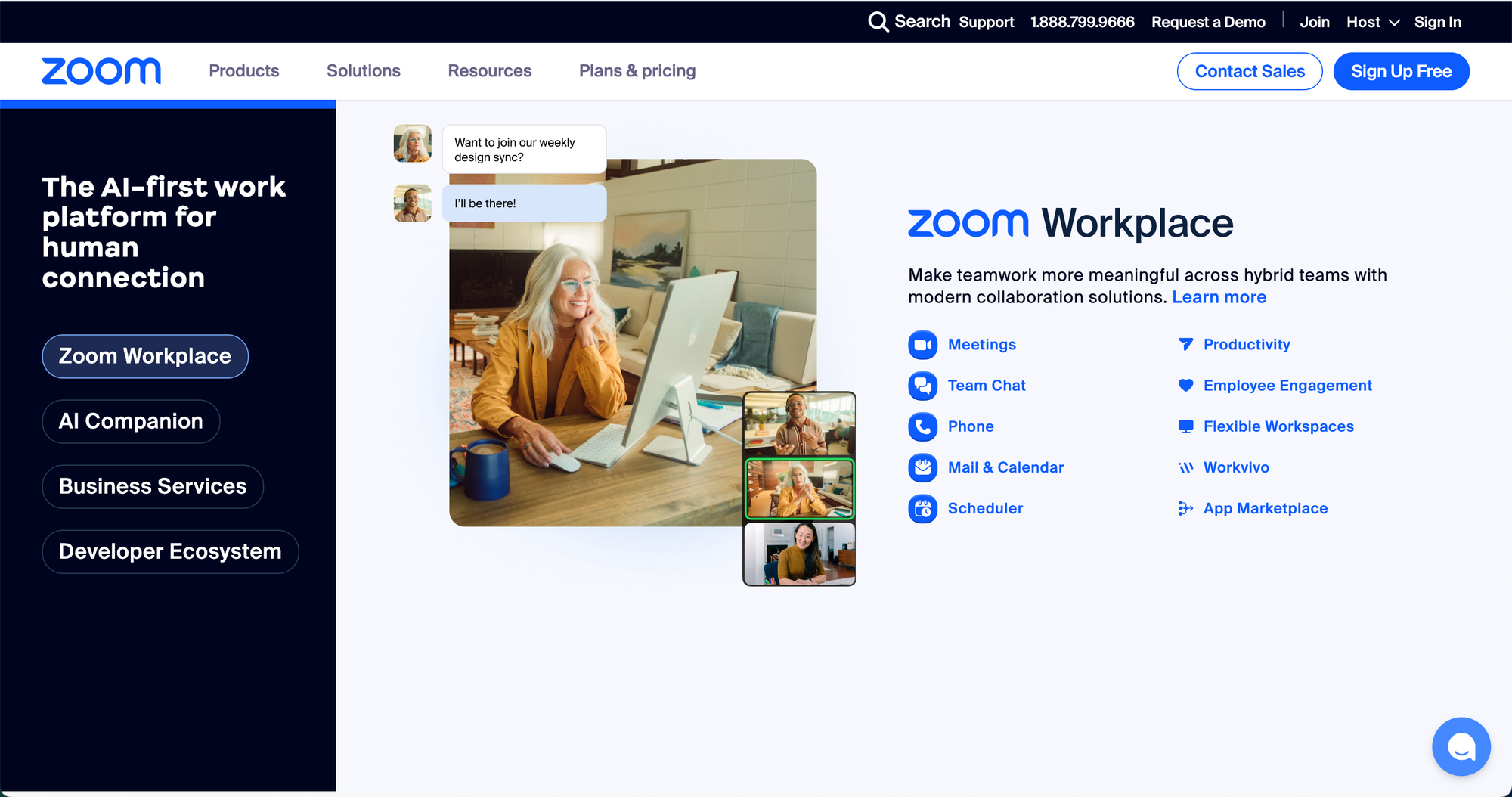1512x797 pixels.
Task: Click the top video tile of man with headset
Action: (799, 423)
